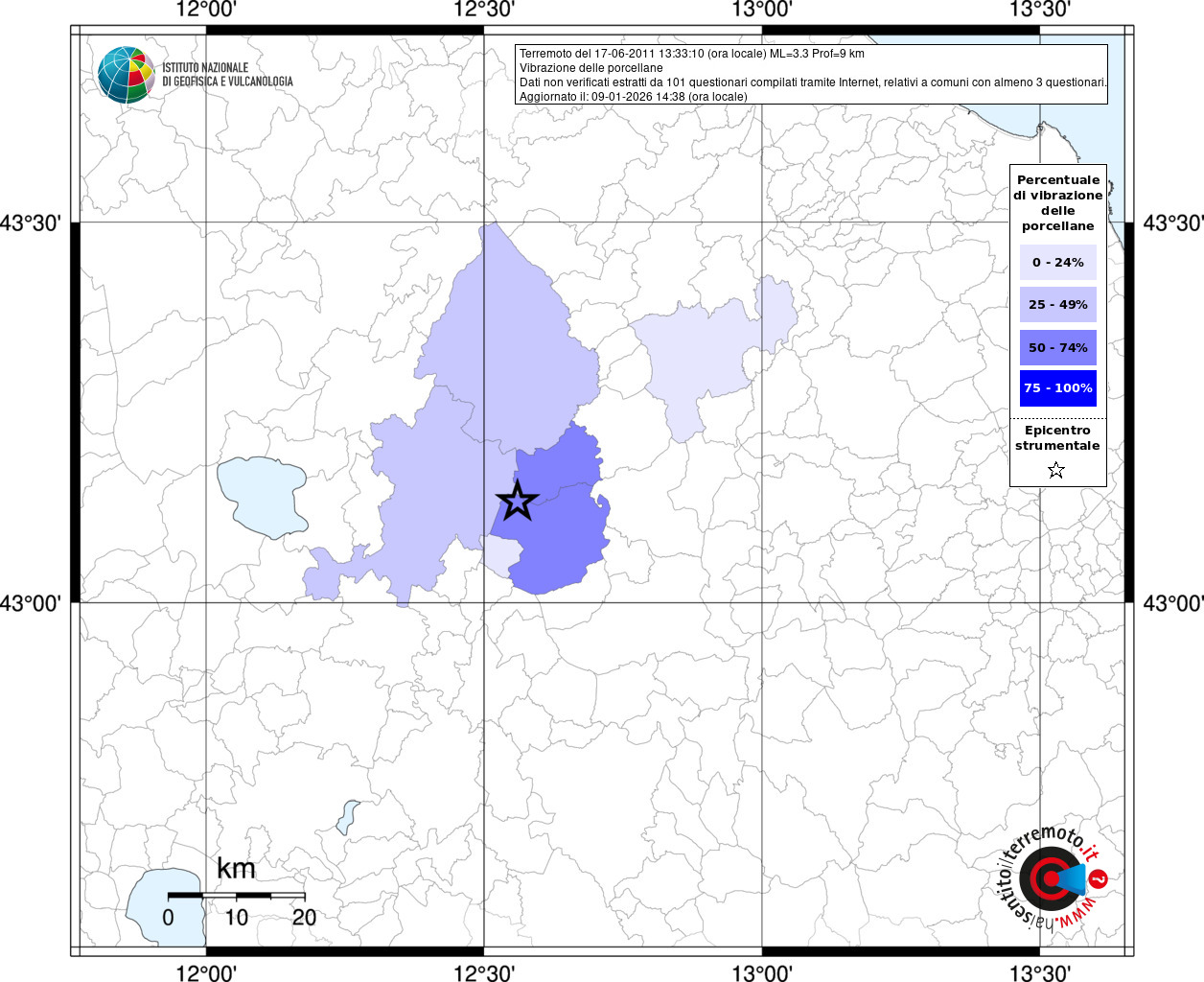Select the 25 - 49% legend swatch
Screen dimensions: 1204x982
pos(1058,304)
